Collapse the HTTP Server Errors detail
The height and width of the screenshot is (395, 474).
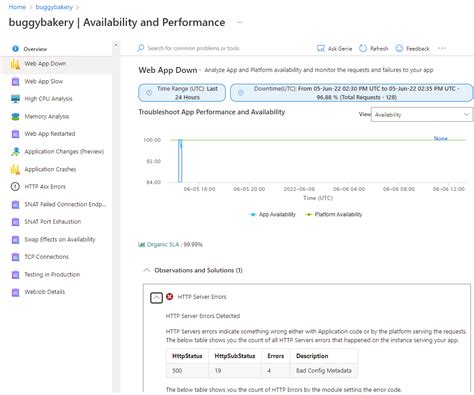(156, 297)
